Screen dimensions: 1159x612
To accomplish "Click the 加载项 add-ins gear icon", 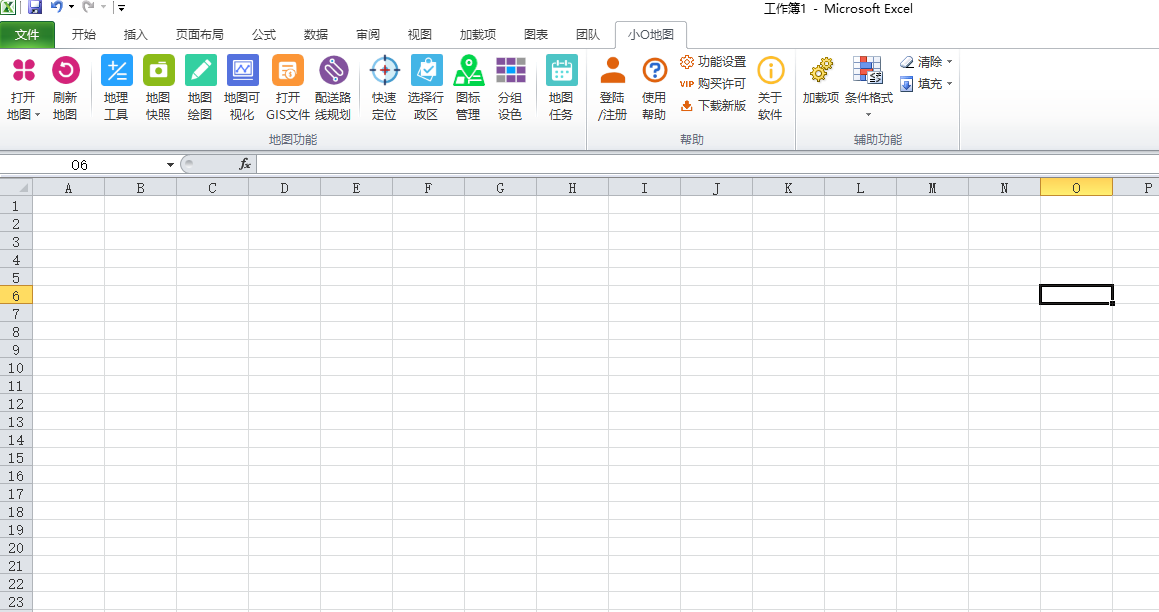I will (x=820, y=70).
